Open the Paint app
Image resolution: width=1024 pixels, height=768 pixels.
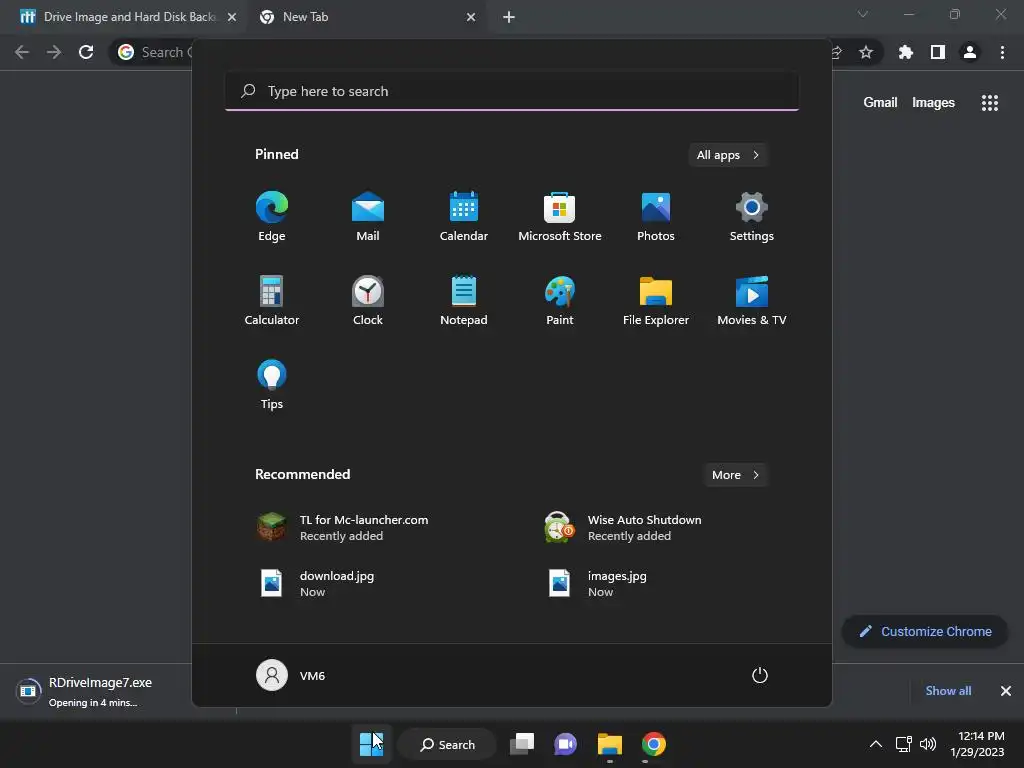point(560,300)
